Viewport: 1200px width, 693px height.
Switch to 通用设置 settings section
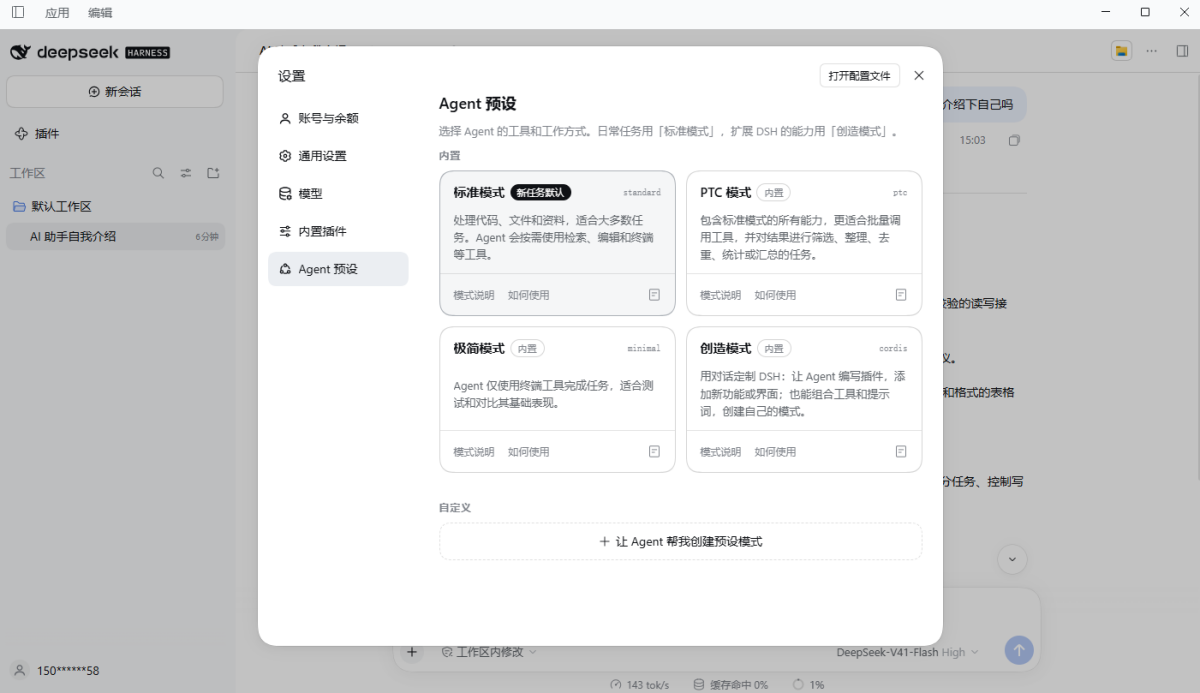(x=338, y=156)
